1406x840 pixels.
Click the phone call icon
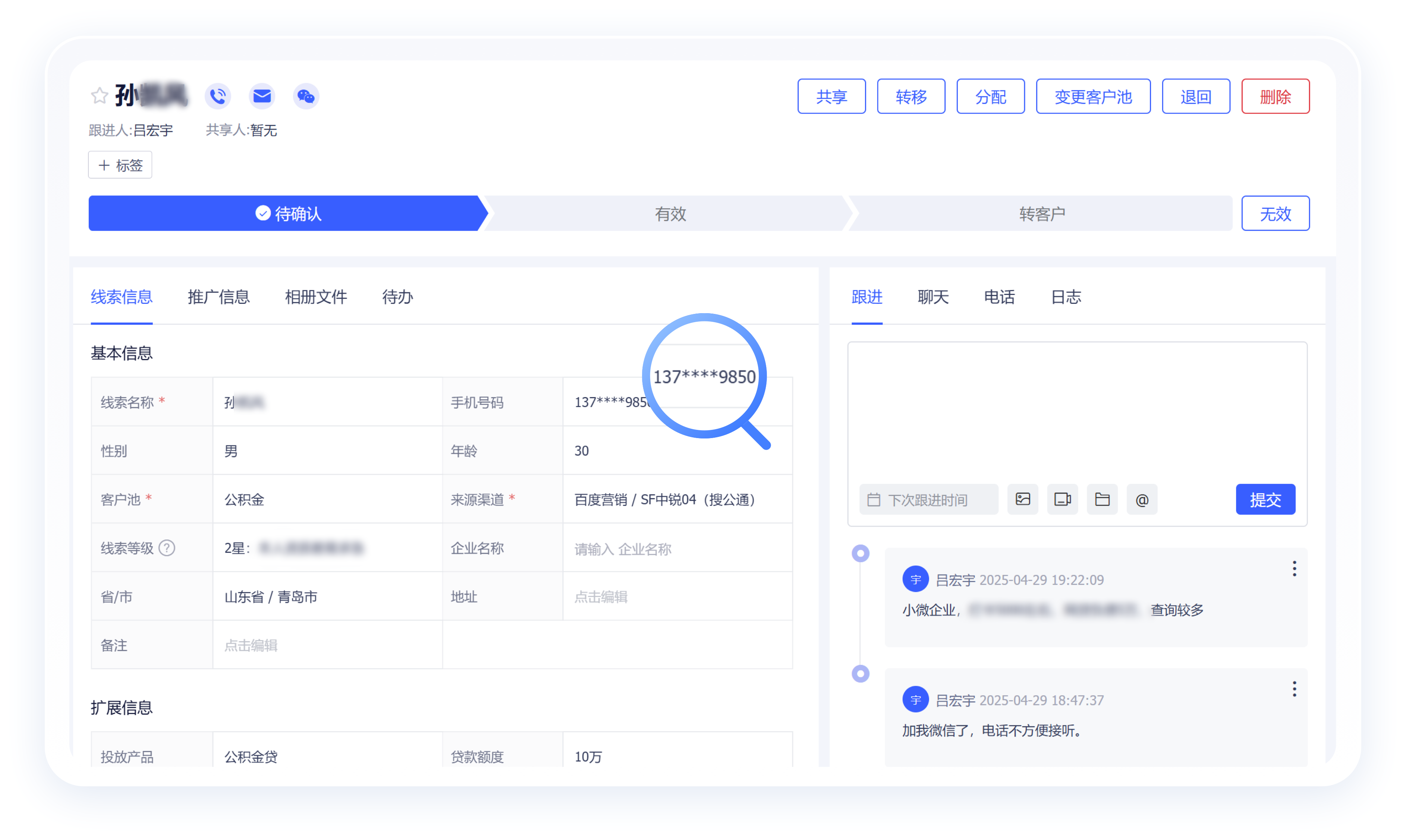218,96
